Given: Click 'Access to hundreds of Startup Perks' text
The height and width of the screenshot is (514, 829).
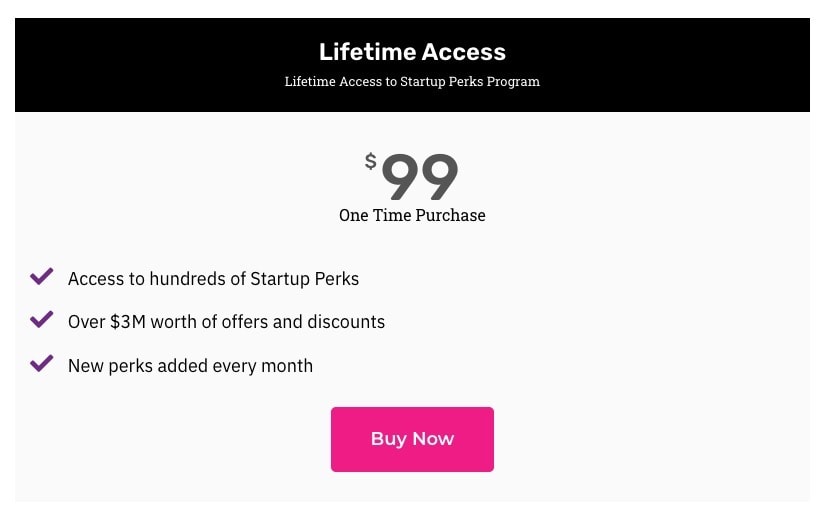Looking at the screenshot, I should tap(213, 279).
